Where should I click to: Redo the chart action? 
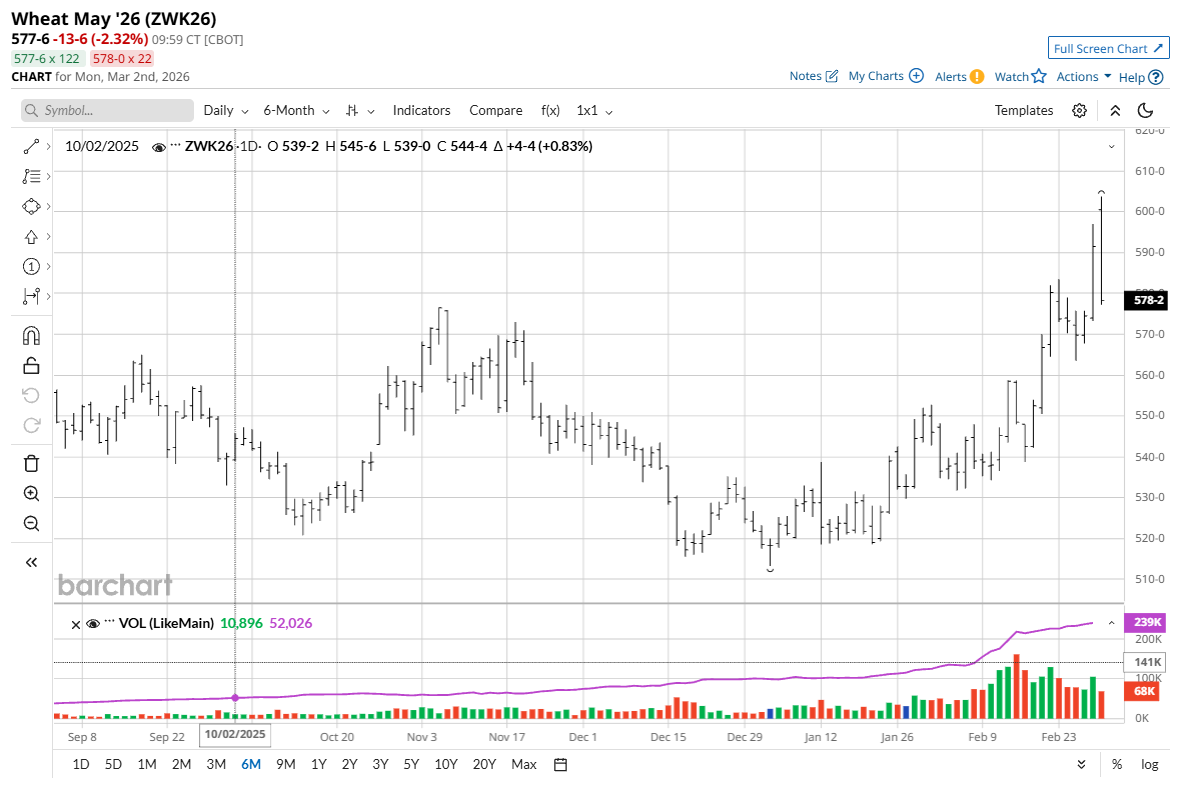[x=31, y=425]
